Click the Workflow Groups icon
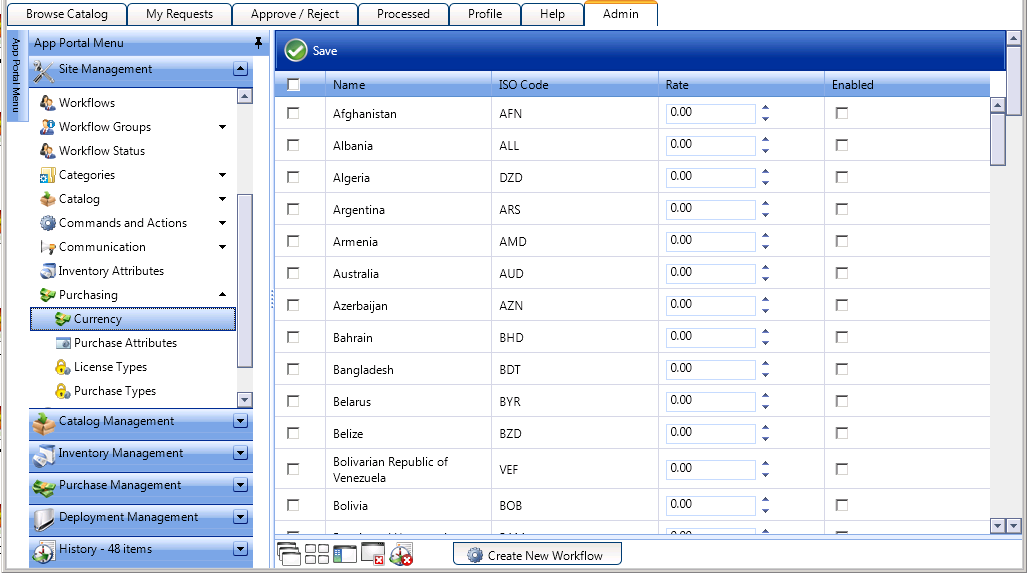Viewport: 1027px width, 573px height. 47,127
